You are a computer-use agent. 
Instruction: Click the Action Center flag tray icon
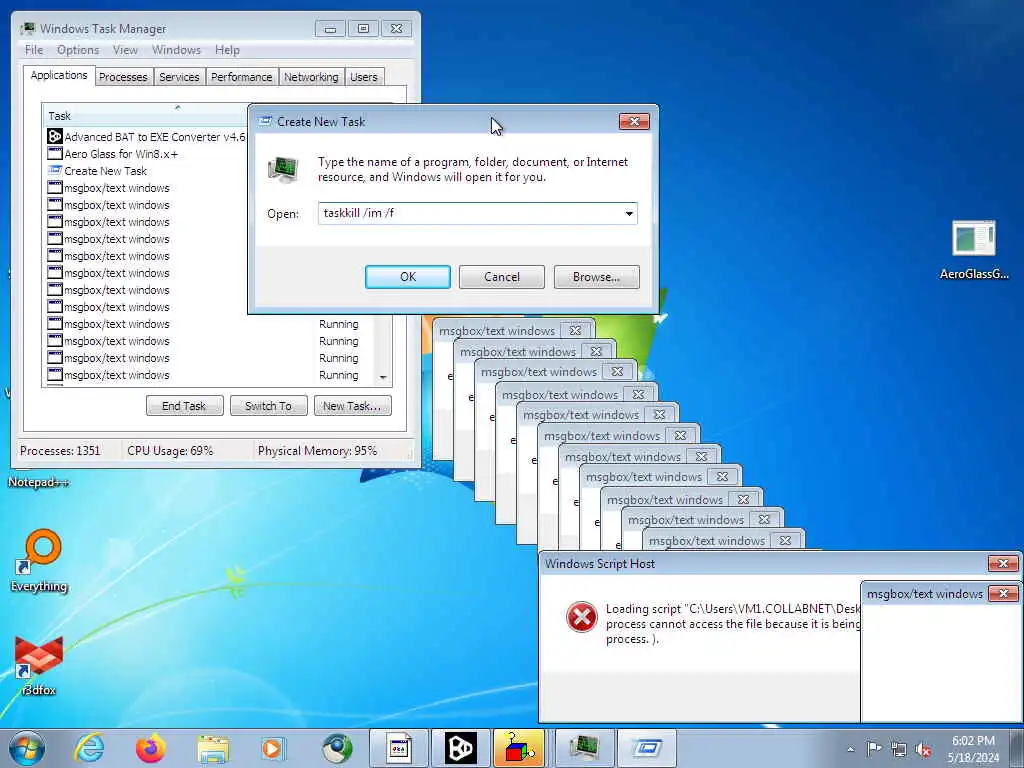(x=874, y=749)
